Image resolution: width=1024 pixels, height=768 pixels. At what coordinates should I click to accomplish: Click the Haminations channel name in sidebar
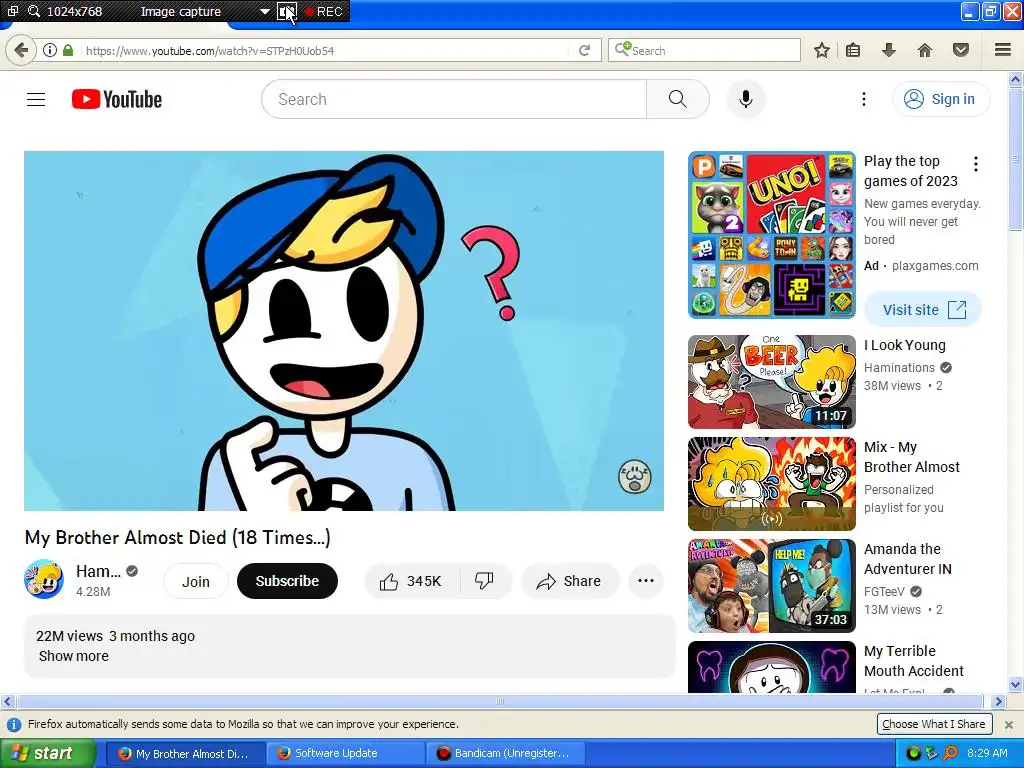(x=899, y=368)
